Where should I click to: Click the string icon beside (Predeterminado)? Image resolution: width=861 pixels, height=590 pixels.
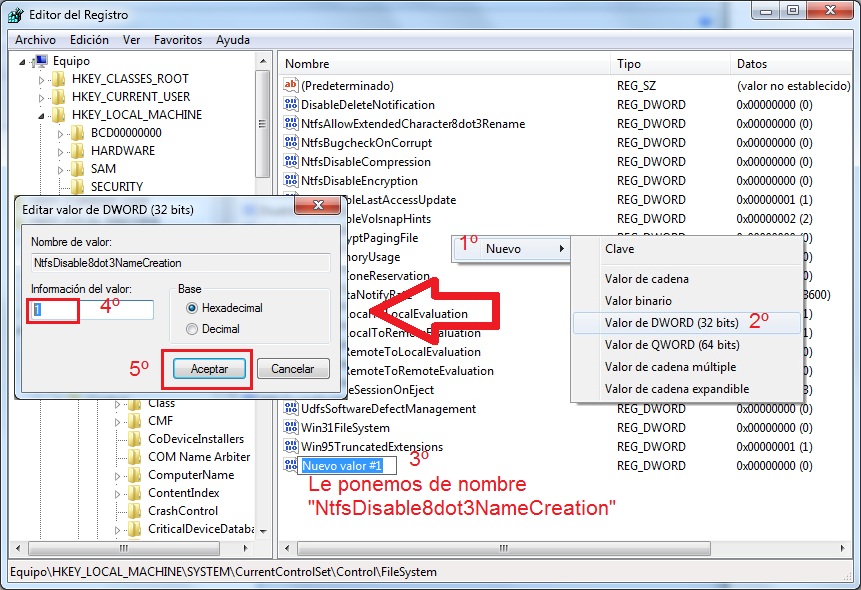click(x=291, y=86)
